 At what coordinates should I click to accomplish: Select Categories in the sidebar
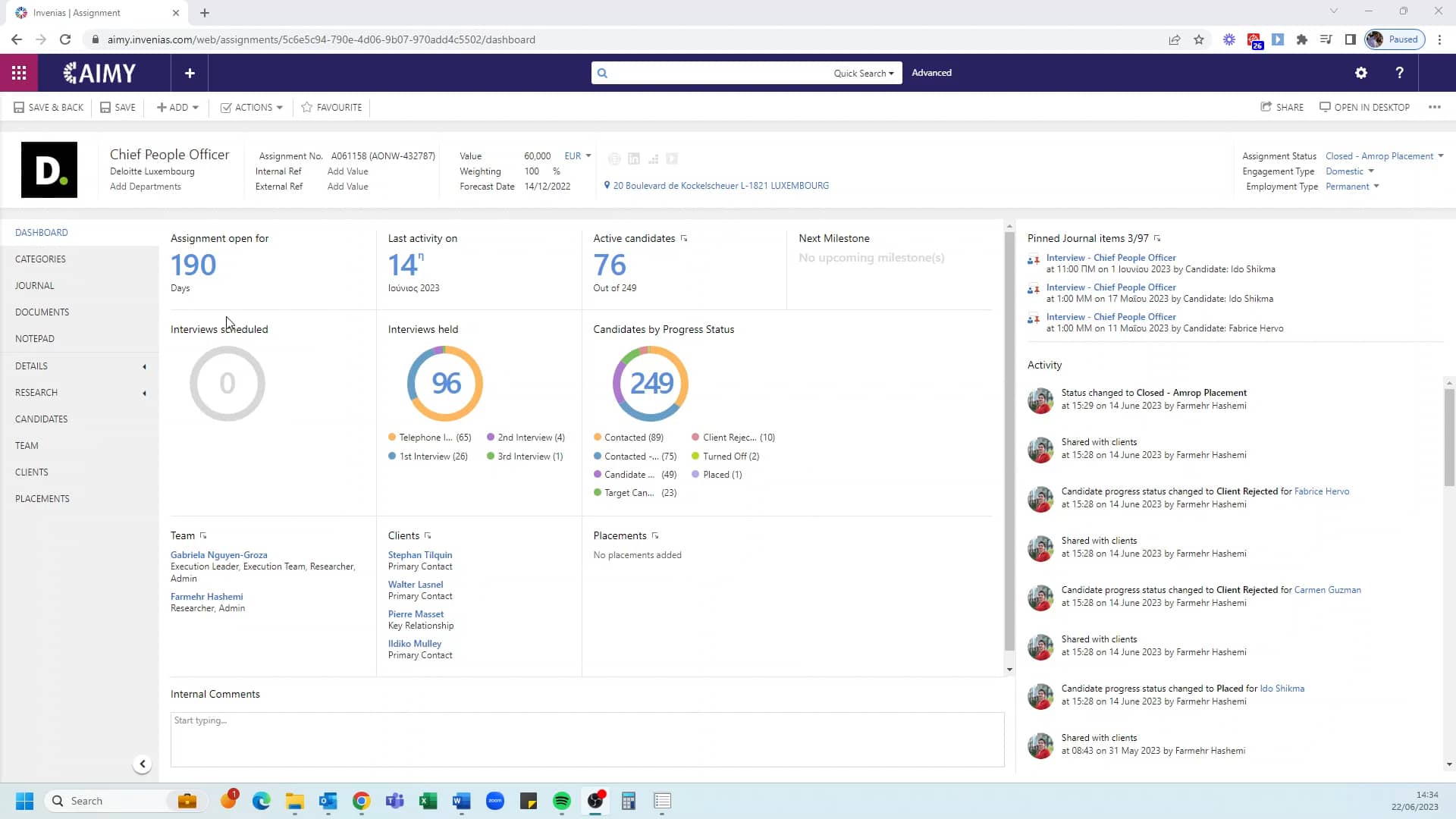(40, 259)
